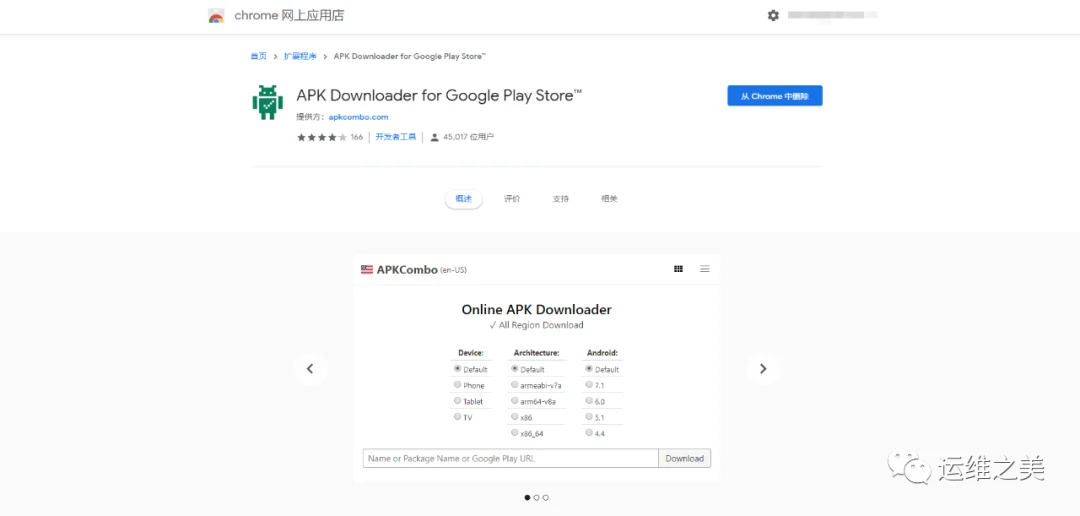1080x516 pixels.
Task: Open the hamburger menu in APKCombo preview
Action: (705, 269)
